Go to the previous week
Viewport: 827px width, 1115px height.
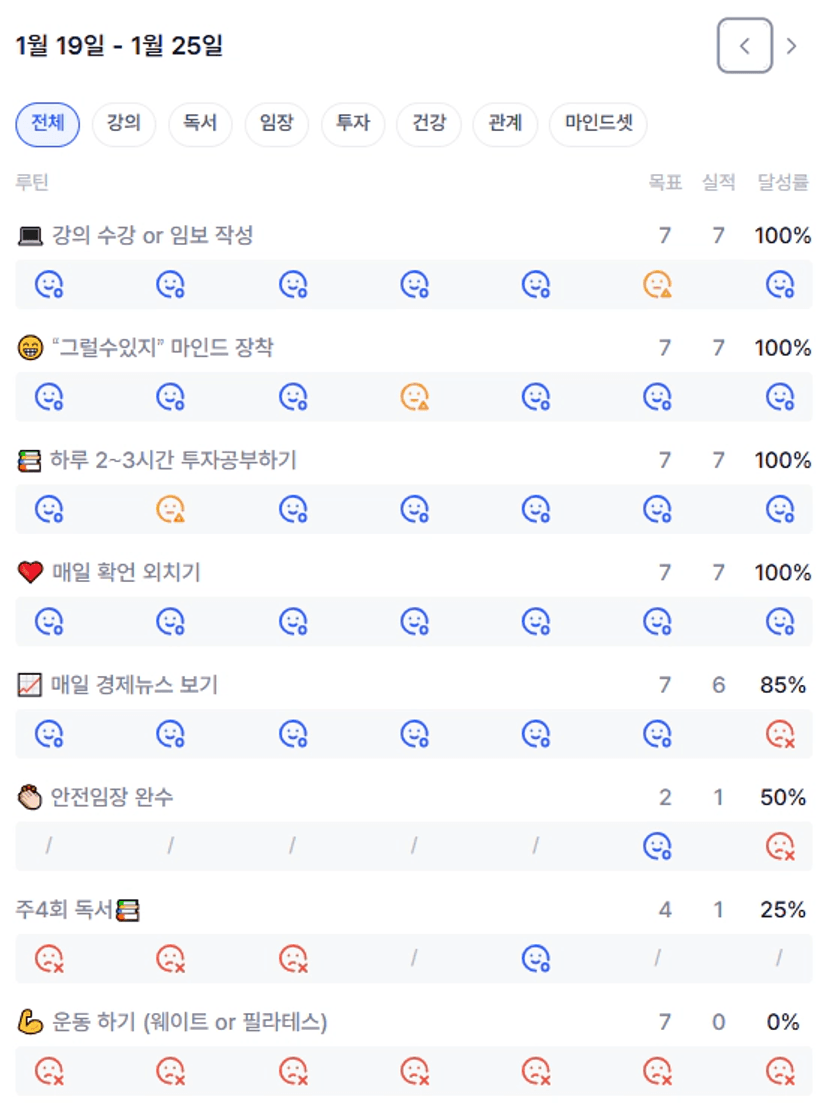tap(744, 46)
